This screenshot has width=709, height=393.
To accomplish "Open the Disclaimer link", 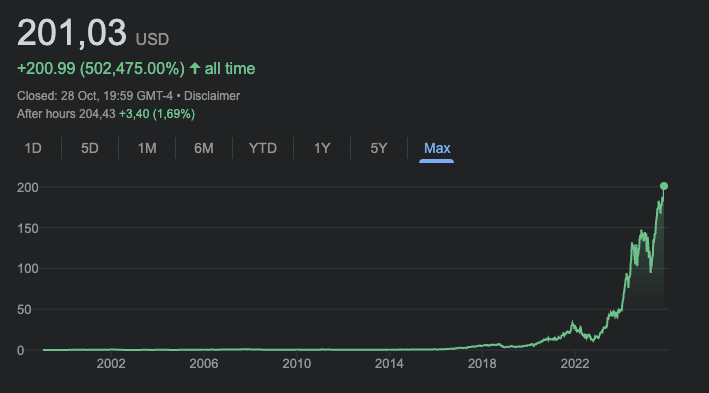I will tap(212, 96).
